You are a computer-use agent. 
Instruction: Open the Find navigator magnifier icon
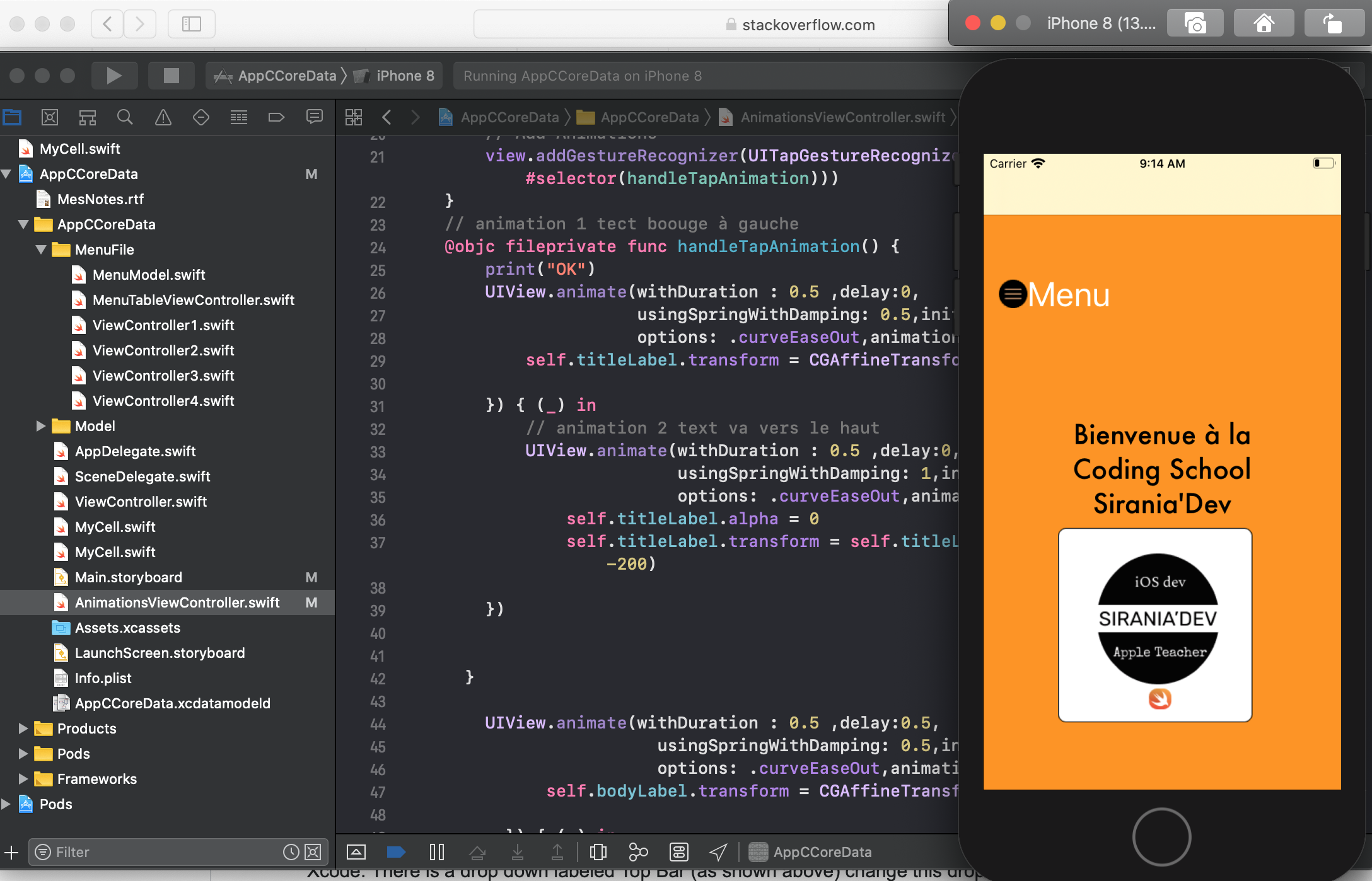coord(125,117)
